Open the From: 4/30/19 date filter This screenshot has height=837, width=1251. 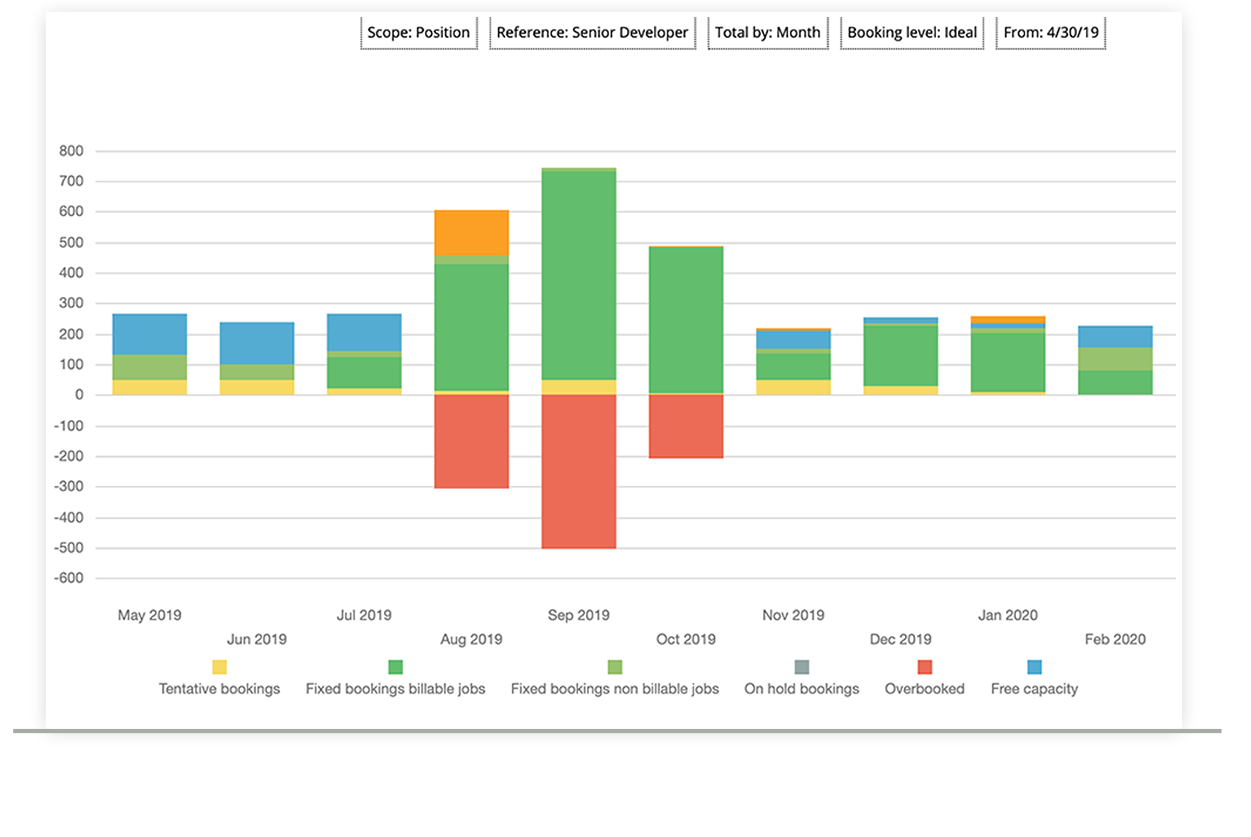pos(1050,32)
